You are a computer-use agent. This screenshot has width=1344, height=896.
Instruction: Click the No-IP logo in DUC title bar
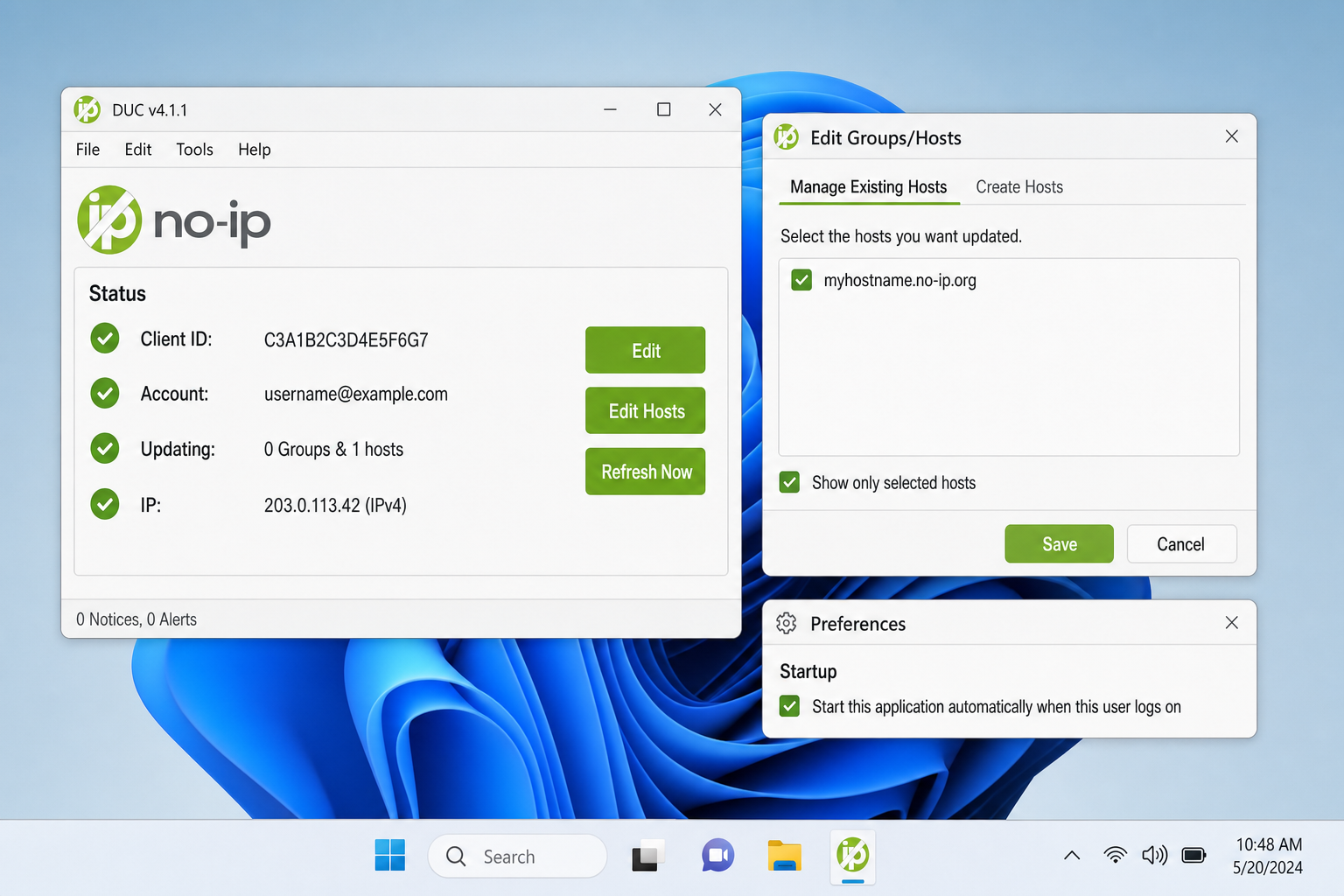pyautogui.click(x=87, y=109)
